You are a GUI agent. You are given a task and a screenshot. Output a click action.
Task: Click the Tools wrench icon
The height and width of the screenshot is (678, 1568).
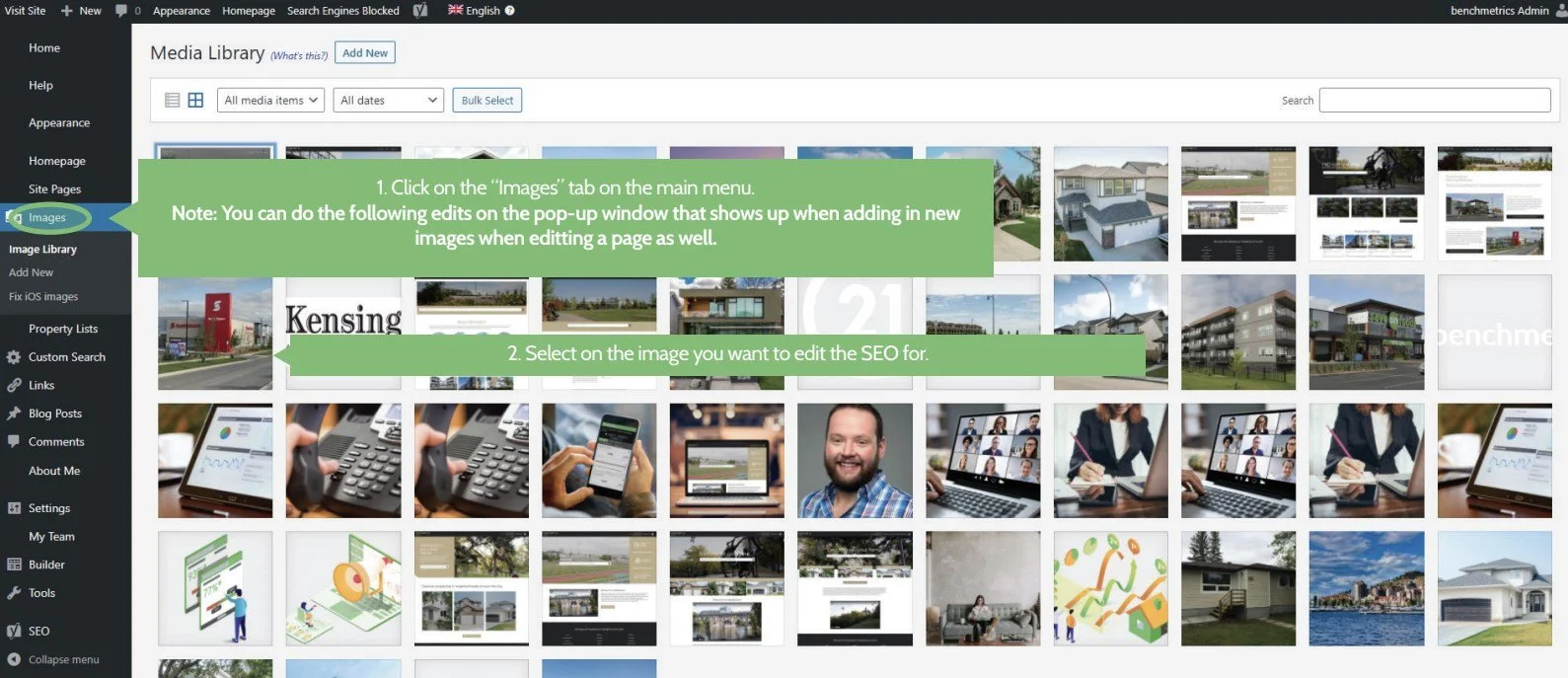click(13, 593)
